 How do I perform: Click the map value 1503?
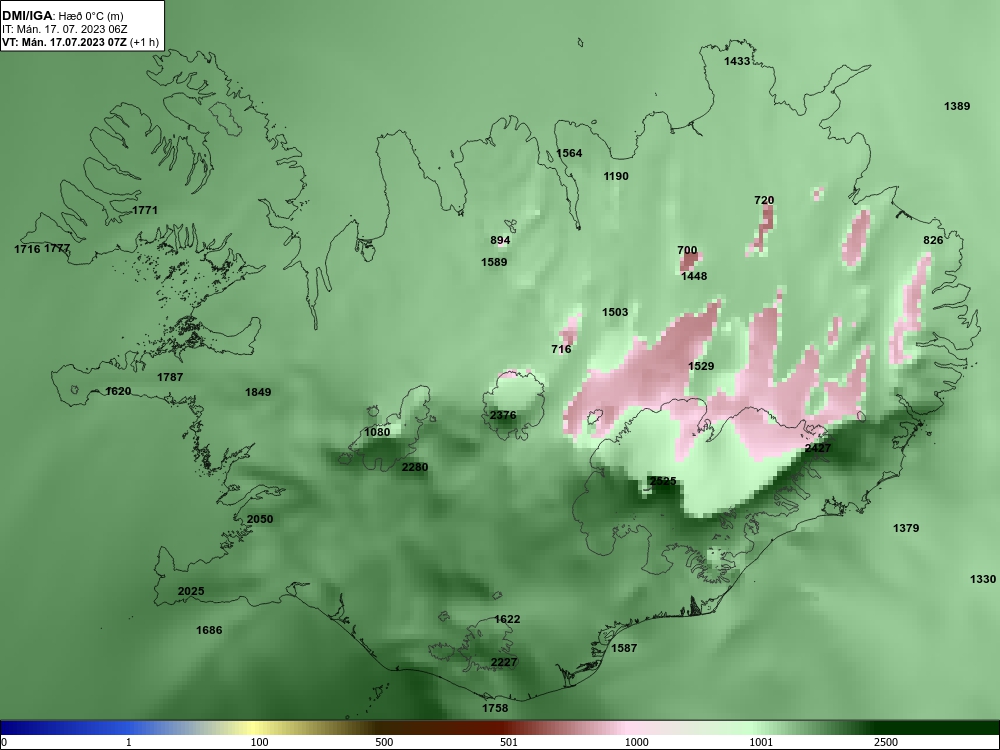615,312
